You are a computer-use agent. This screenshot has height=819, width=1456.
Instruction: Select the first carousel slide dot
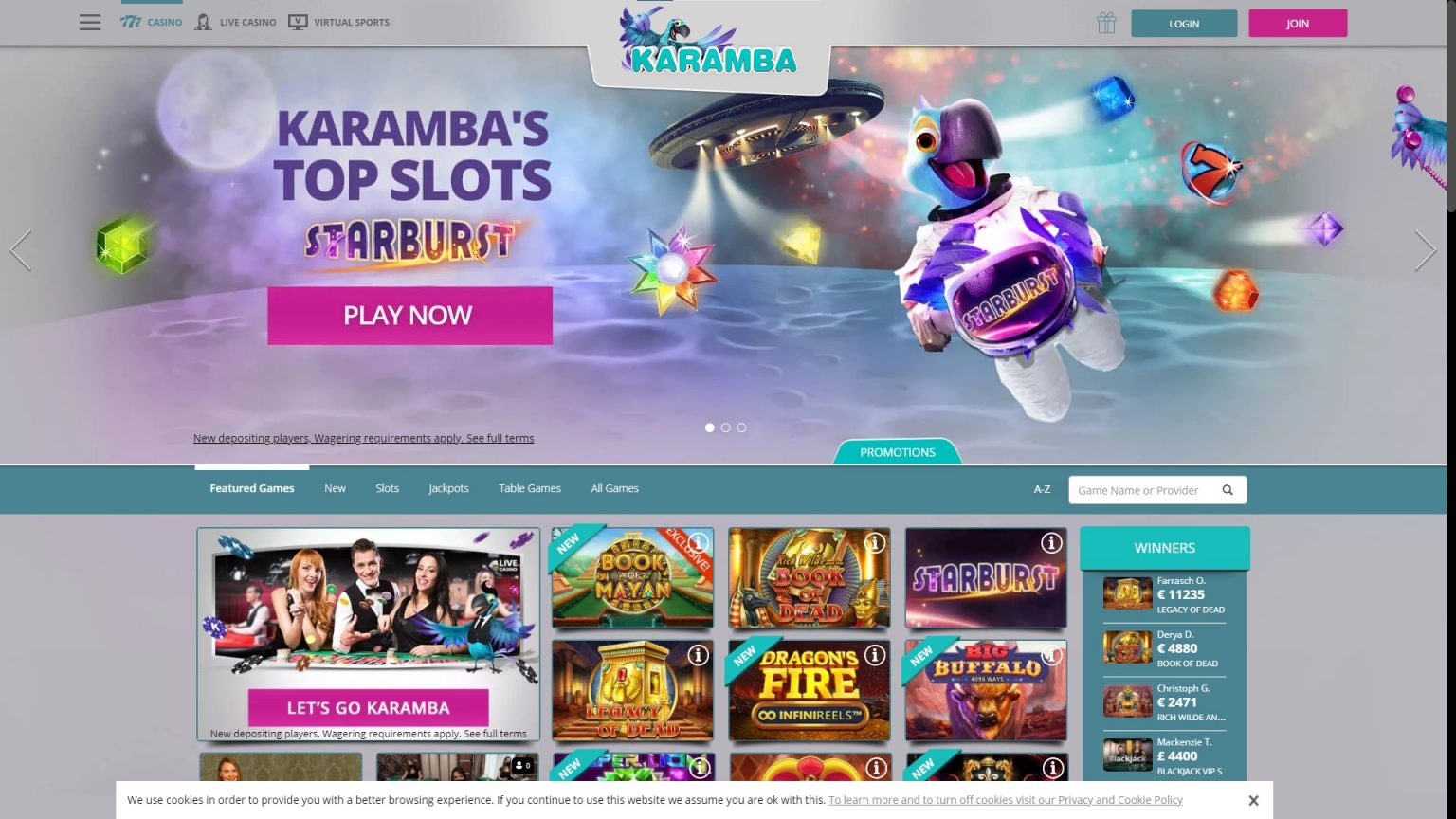pos(709,428)
